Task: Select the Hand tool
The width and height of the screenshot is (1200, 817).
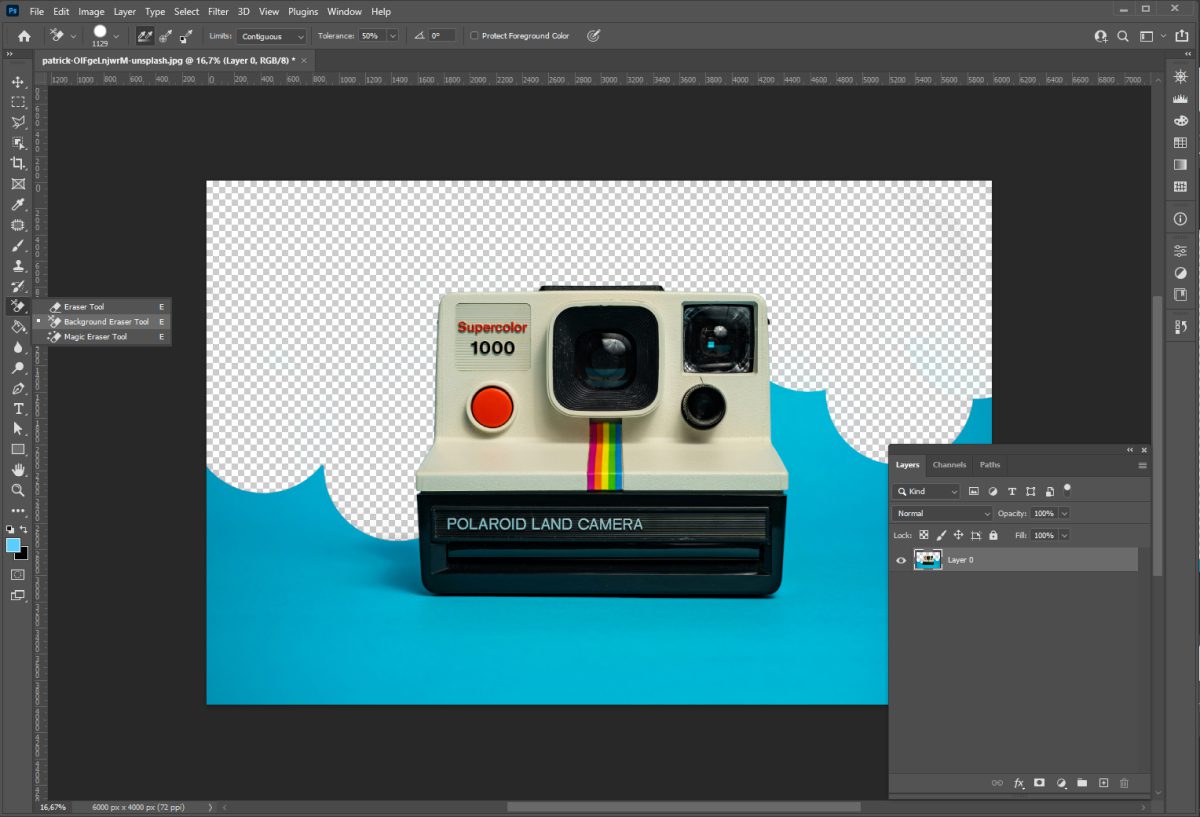Action: [18, 470]
